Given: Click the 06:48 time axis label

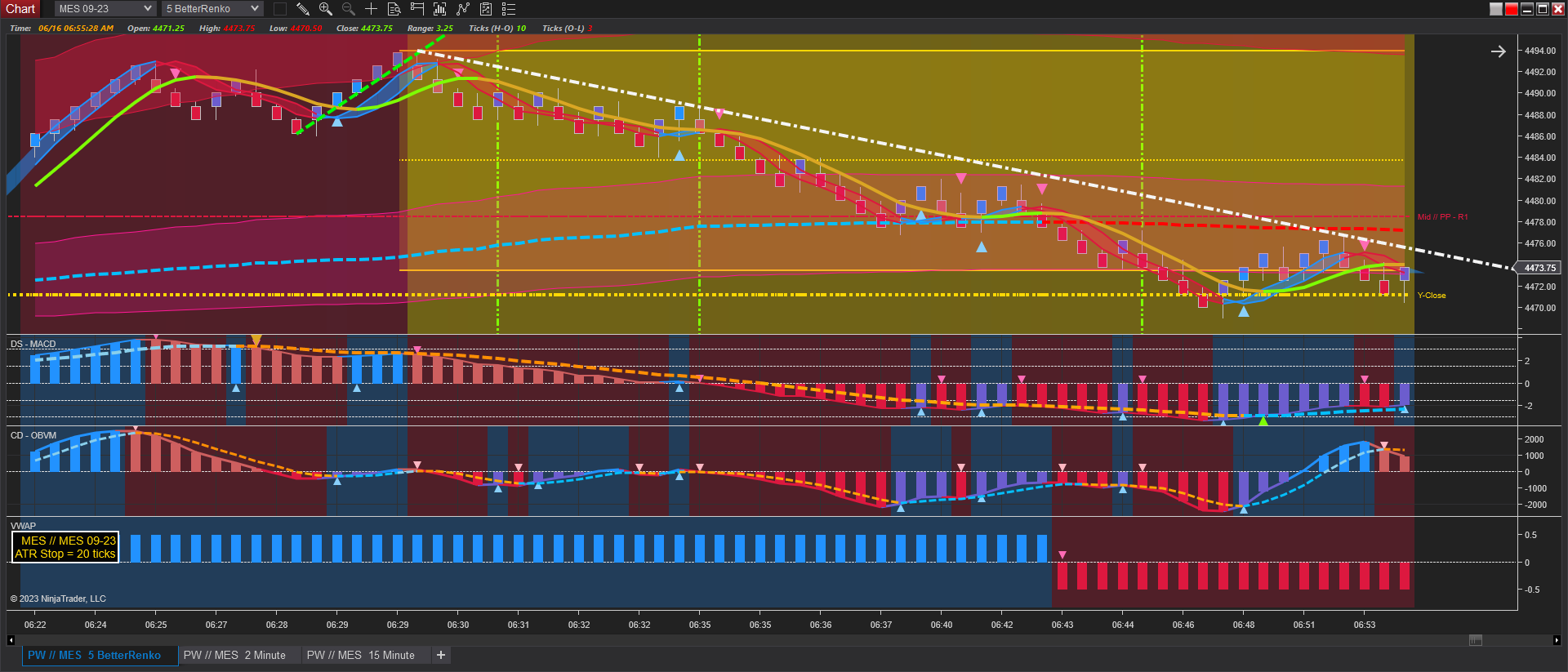Looking at the screenshot, I should coord(1244,625).
